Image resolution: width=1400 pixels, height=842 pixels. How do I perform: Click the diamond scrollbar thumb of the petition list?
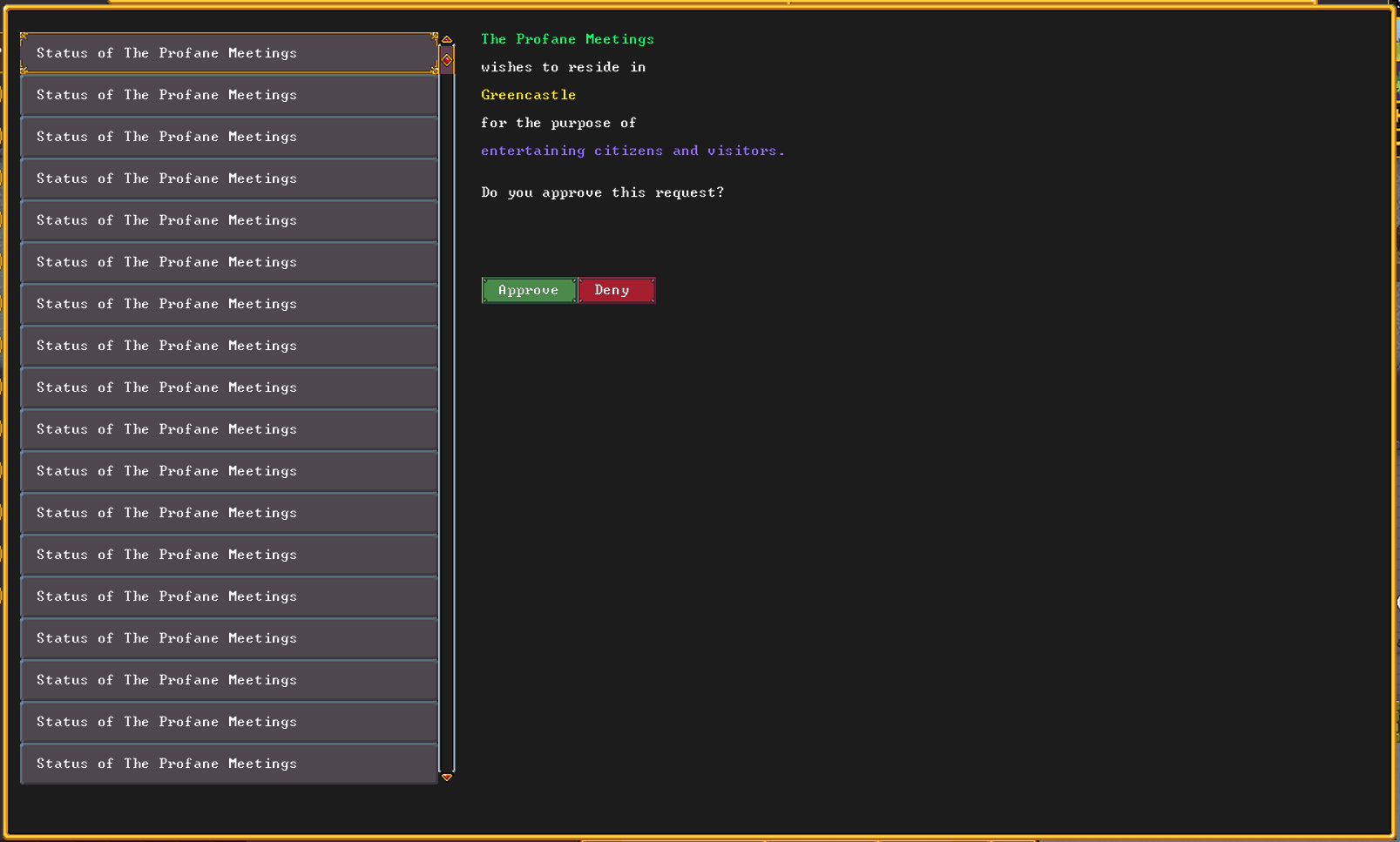point(447,60)
